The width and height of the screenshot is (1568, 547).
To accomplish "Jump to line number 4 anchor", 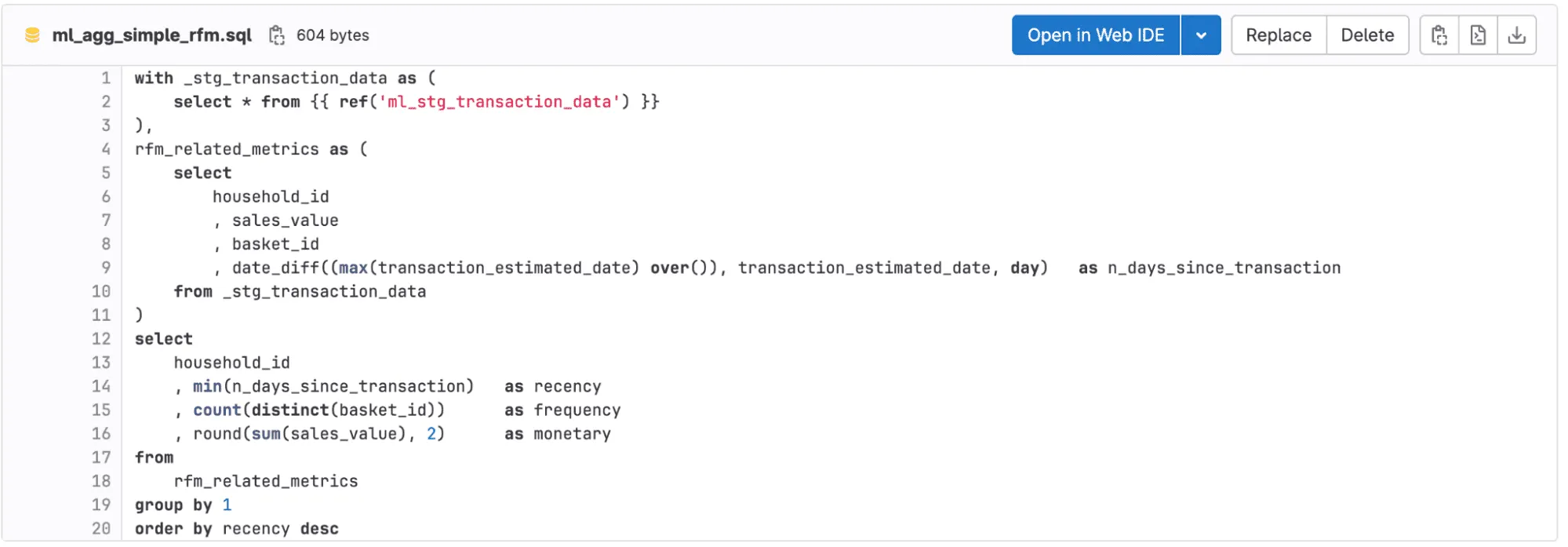I will pyautogui.click(x=106, y=149).
